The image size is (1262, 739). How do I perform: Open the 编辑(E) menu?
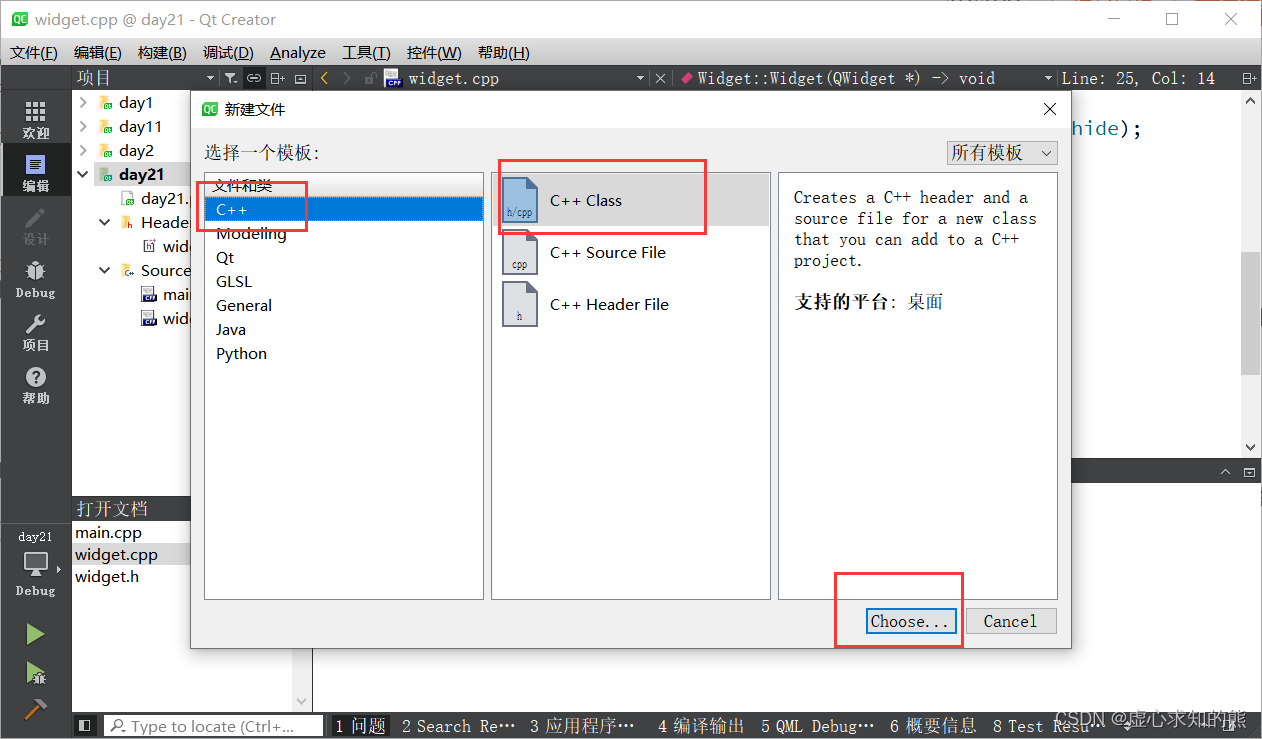pos(98,52)
